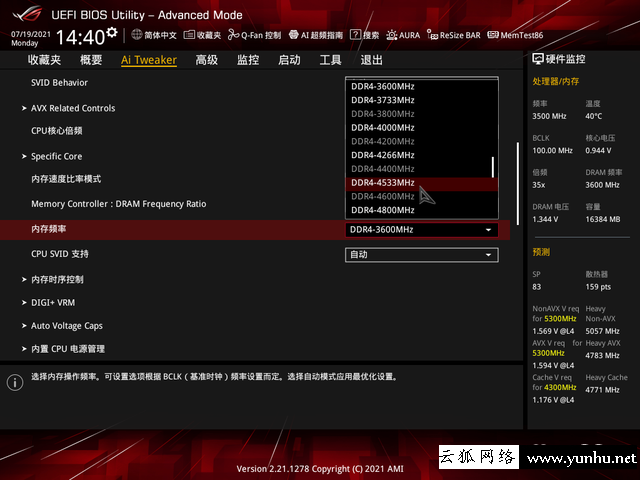This screenshot has height=480, width=640.
Task: Switch to 收藏夹 tab
Action: pyautogui.click(x=44, y=60)
